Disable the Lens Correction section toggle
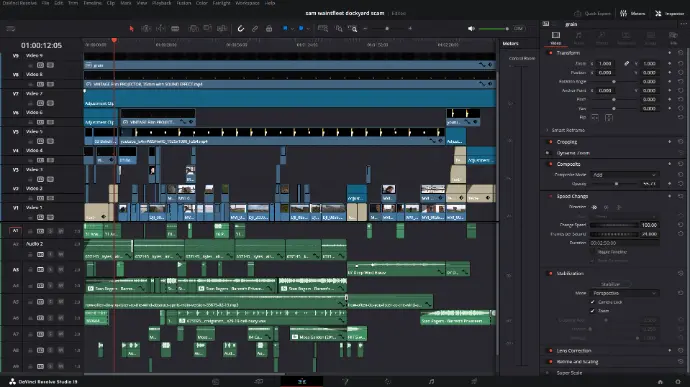This screenshot has width=690, height=387. point(550,350)
